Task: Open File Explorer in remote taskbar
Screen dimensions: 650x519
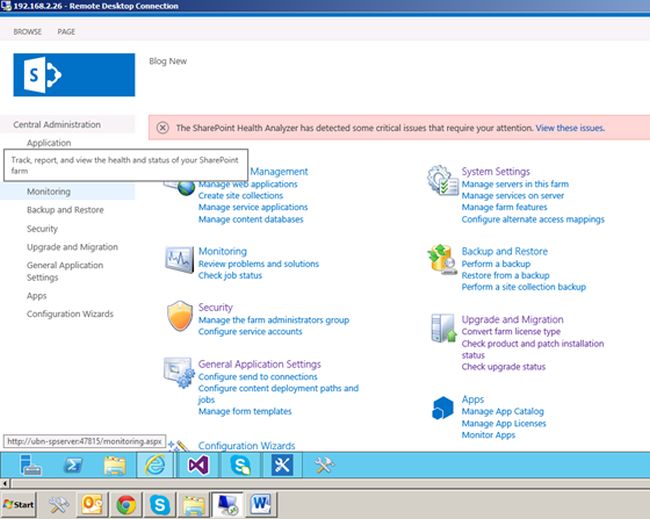Action: coord(115,465)
